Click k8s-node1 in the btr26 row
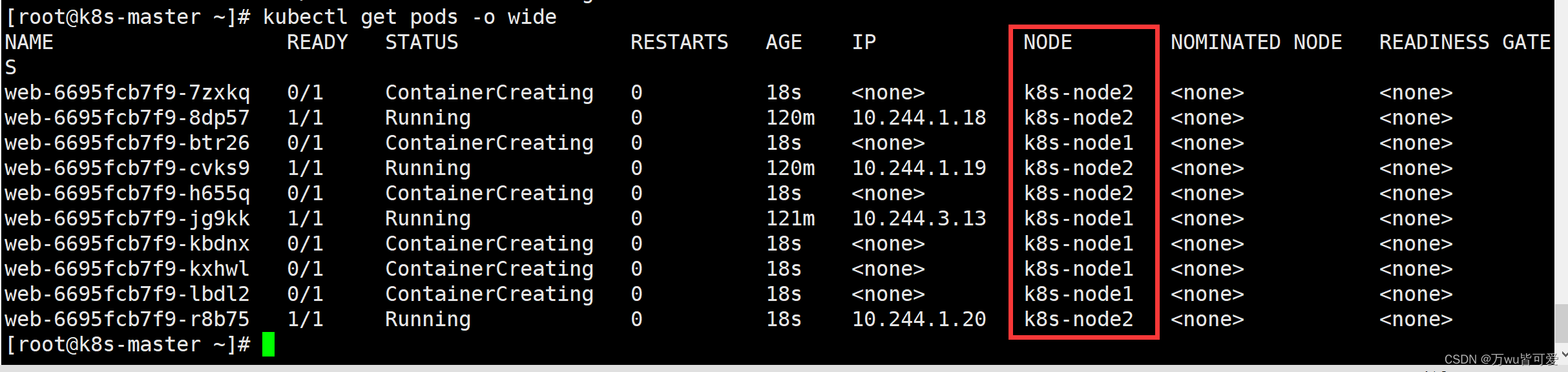 click(x=1078, y=143)
